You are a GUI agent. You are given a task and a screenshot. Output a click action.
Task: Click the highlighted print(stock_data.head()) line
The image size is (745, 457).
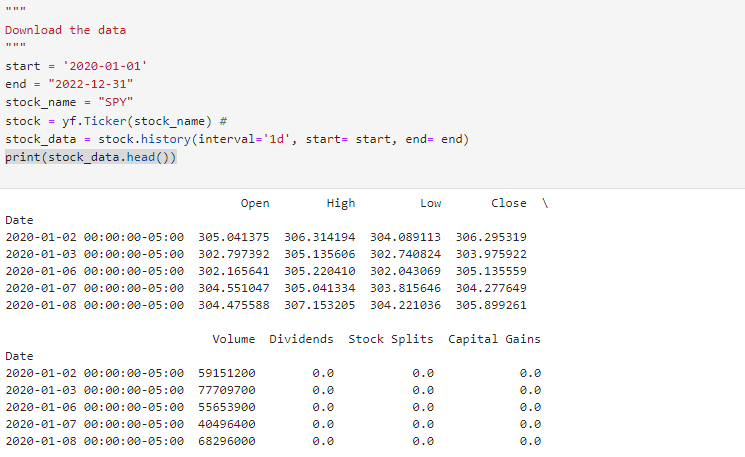(x=90, y=157)
